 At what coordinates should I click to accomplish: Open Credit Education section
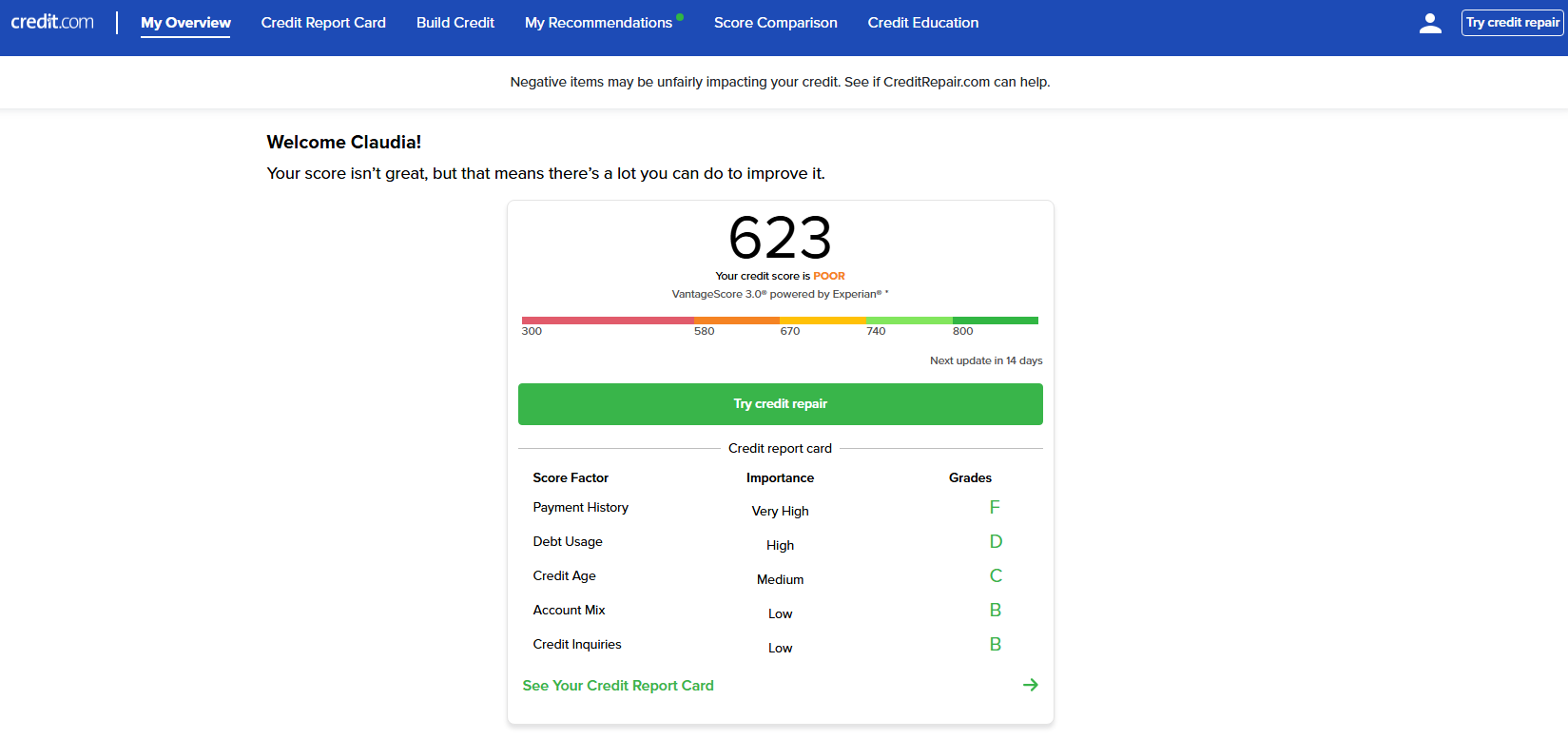coord(922,23)
